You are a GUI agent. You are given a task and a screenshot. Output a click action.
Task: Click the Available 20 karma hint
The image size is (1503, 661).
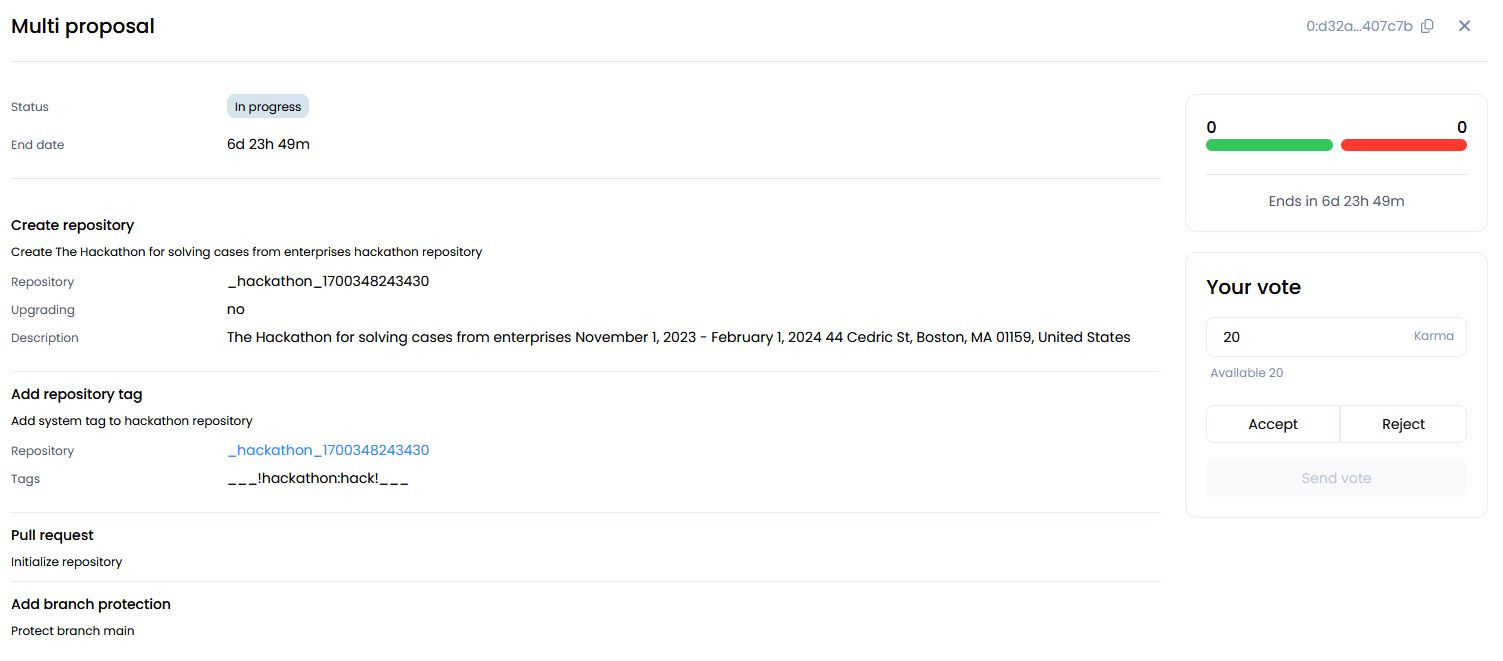1246,373
